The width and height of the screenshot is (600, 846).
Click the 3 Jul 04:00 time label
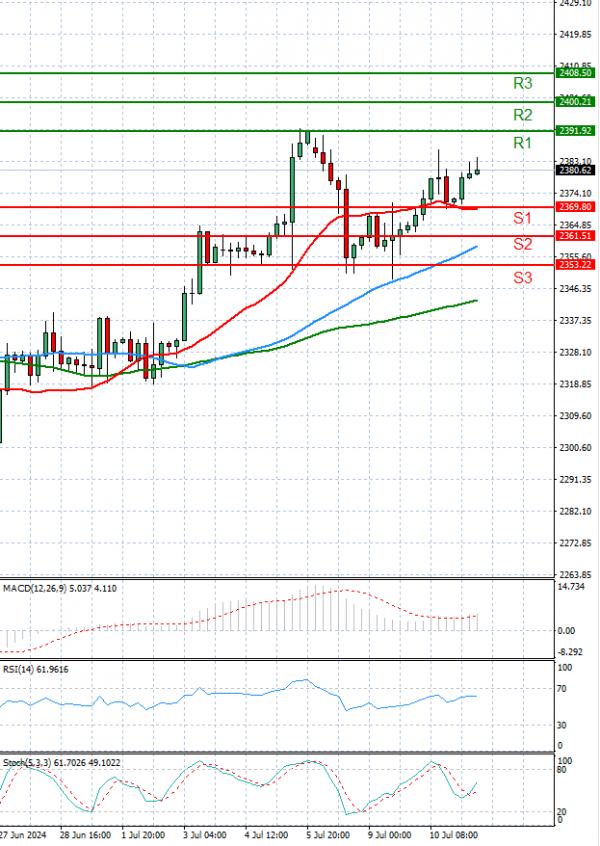coord(204,835)
